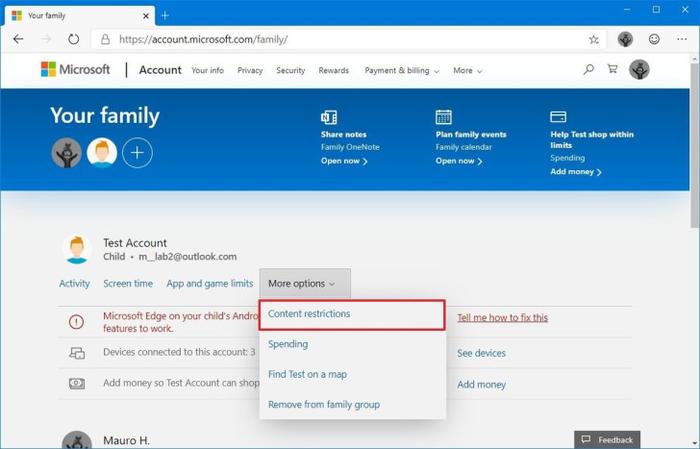The width and height of the screenshot is (700, 449).
Task: Select the organizer avatar under Your family
Action: click(67, 153)
